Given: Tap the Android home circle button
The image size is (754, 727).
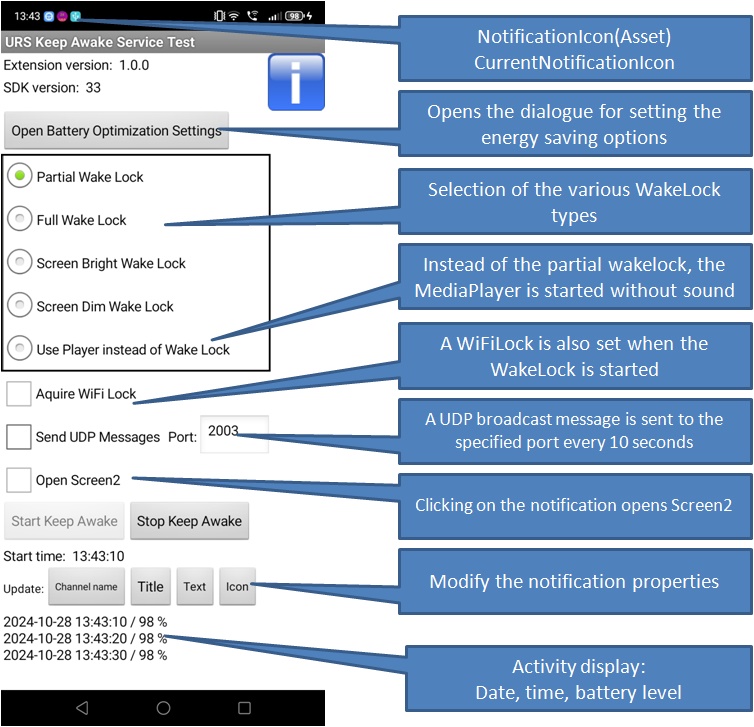Looking at the screenshot, I should pyautogui.click(x=163, y=708).
